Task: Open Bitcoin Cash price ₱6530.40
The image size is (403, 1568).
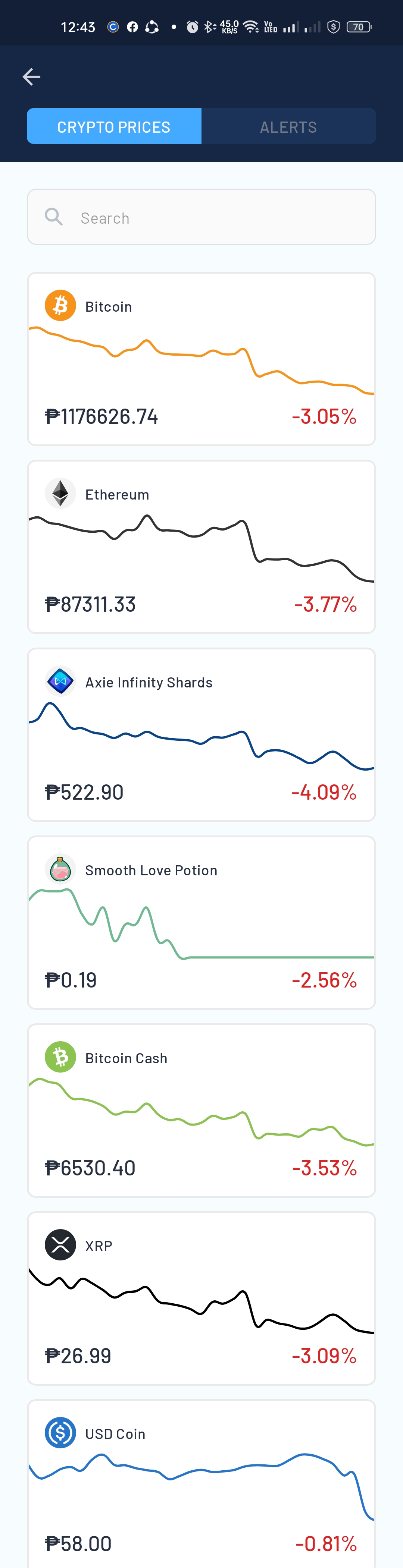Action: (x=90, y=1168)
